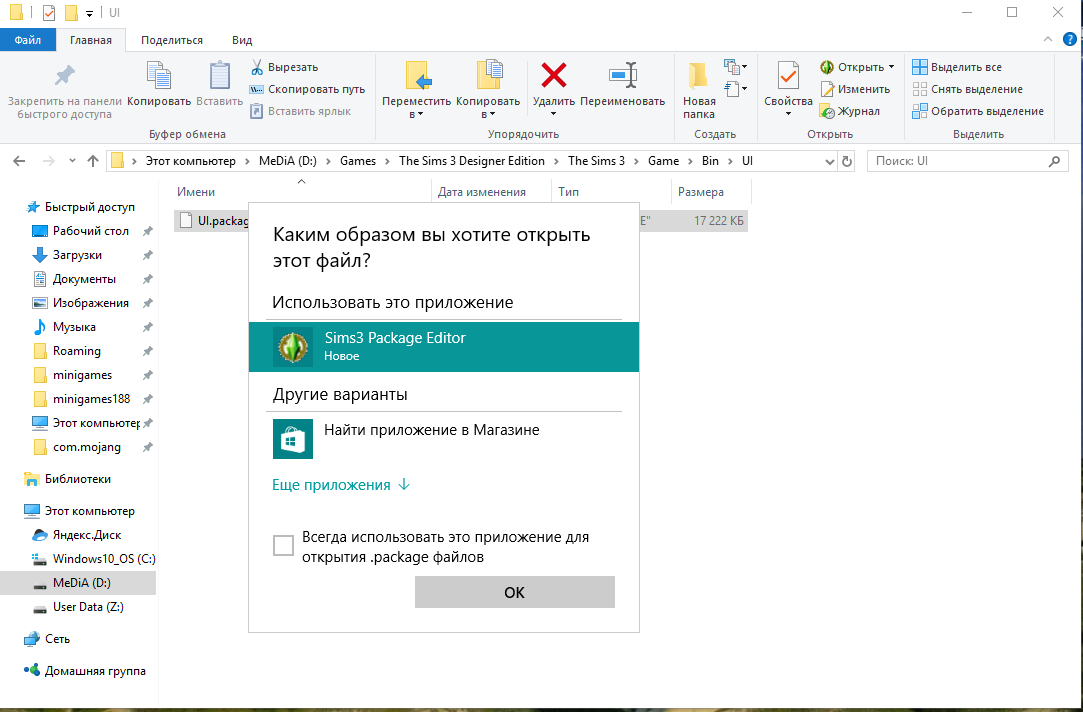Click Изменить edit button in ribbon

(x=855, y=89)
